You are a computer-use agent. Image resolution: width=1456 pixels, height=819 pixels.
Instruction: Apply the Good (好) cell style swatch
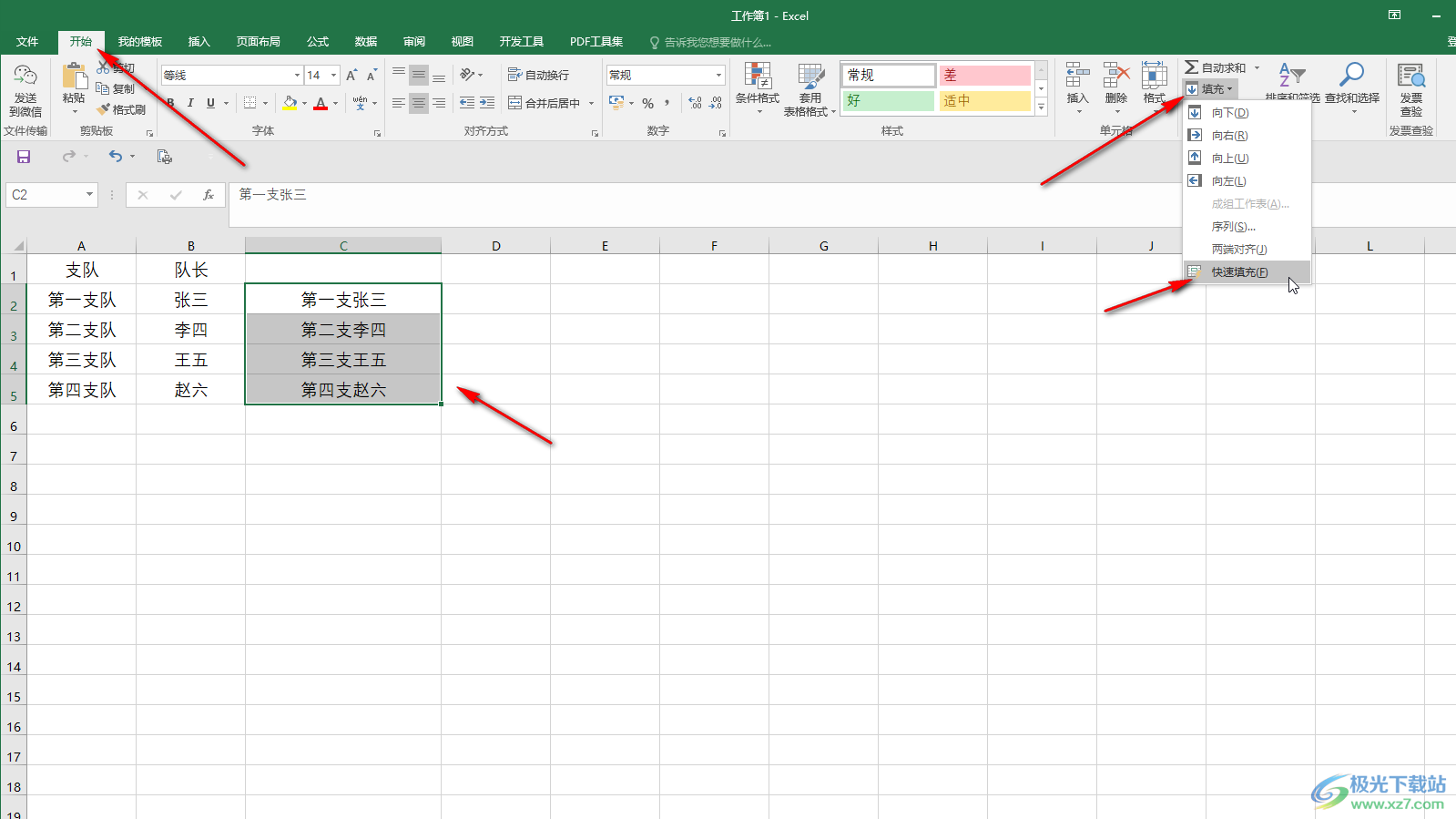889,100
